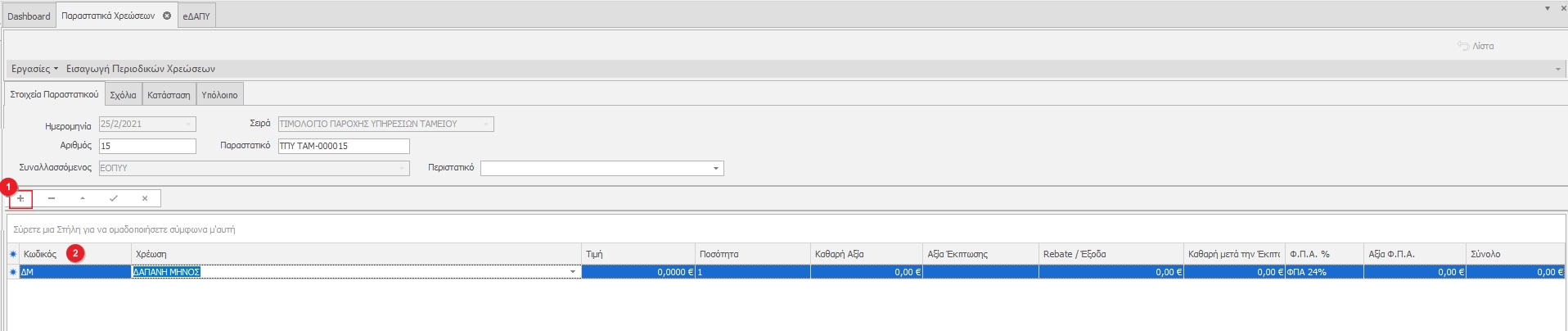Screen dimensions: 1568x331
Task: Expand the Περιστατικό combo box
Action: pos(716,169)
